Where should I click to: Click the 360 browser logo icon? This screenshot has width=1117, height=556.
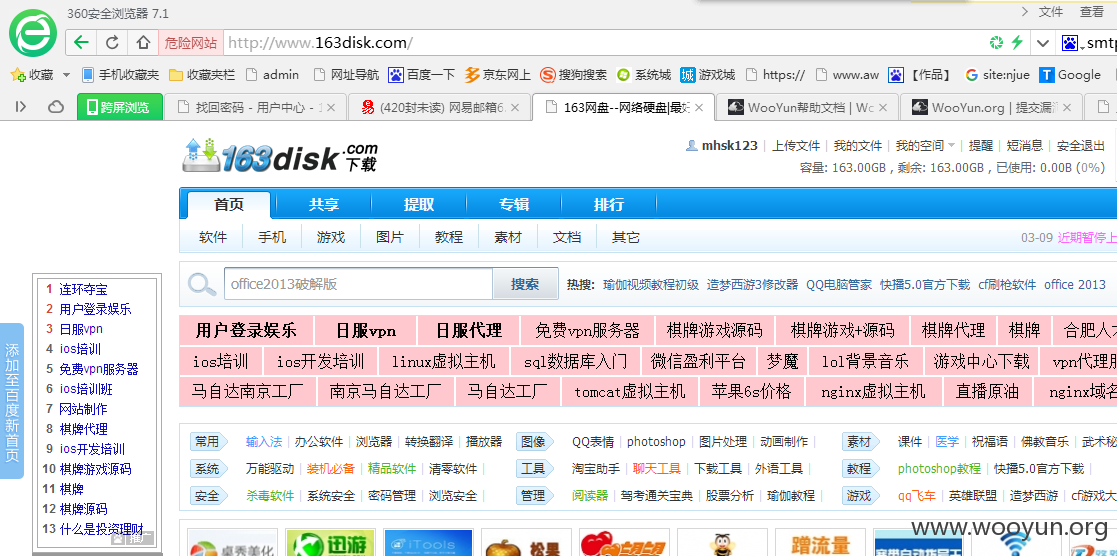click(x=33, y=34)
